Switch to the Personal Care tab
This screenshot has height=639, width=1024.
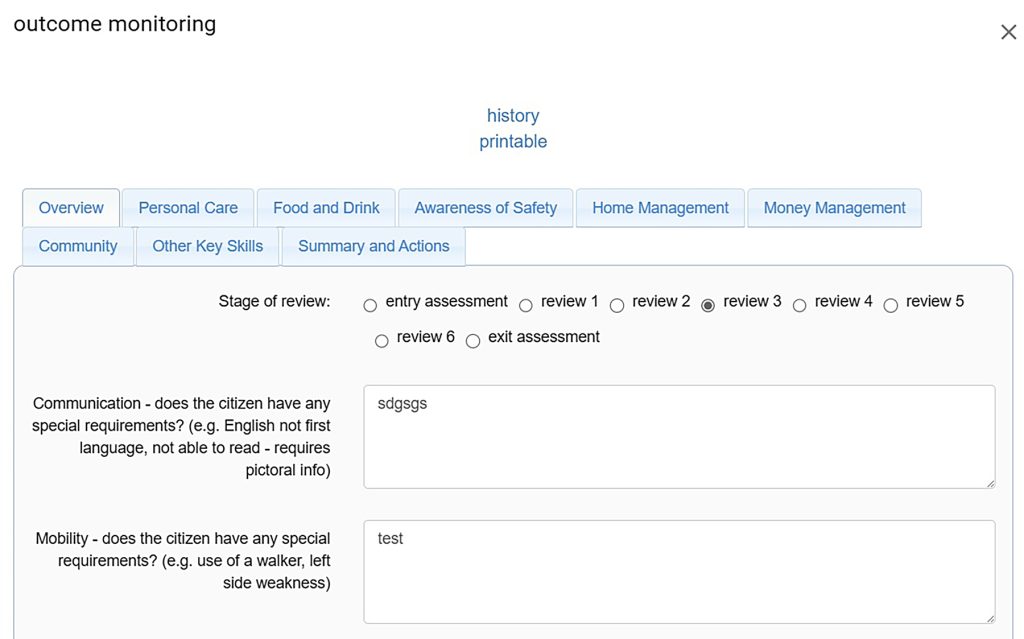pyautogui.click(x=188, y=208)
